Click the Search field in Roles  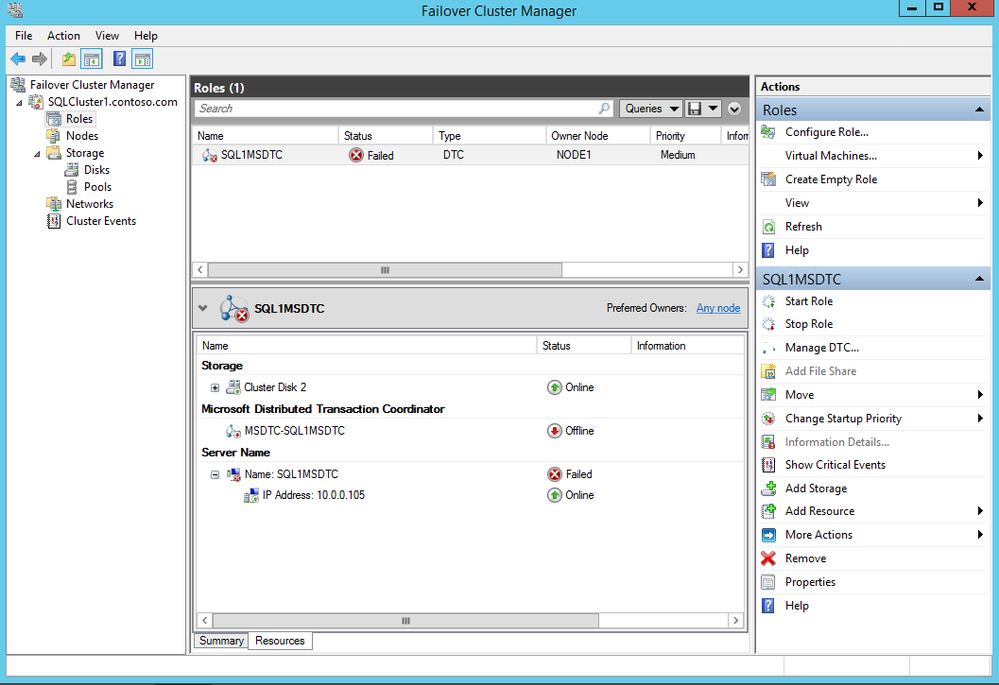pyautogui.click(x=403, y=108)
